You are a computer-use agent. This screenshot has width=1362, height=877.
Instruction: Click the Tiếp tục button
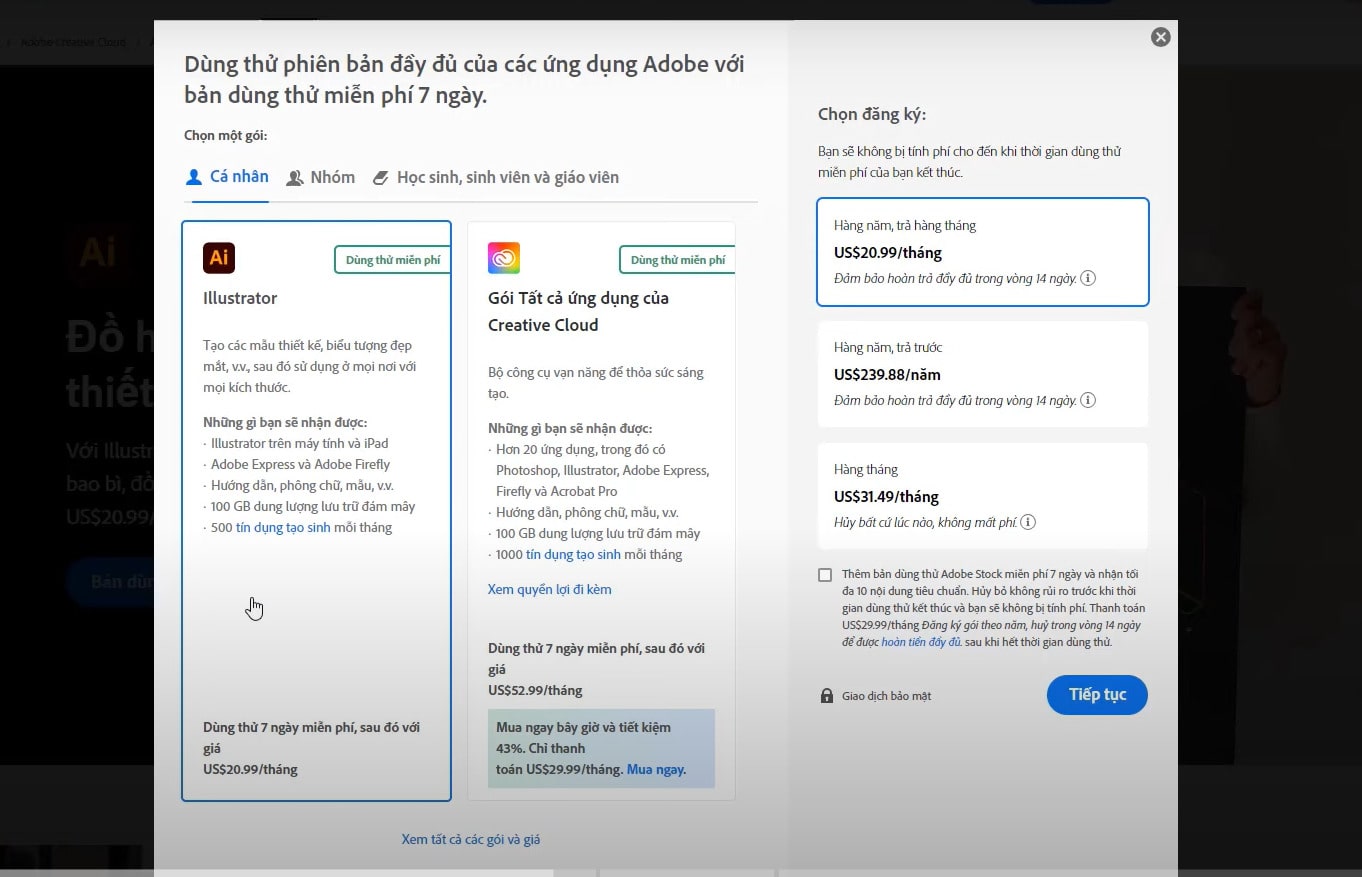point(1097,695)
